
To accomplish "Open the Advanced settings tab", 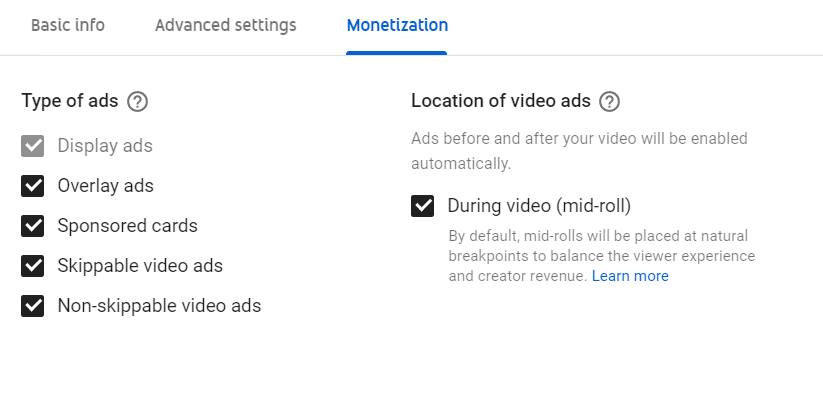I will pos(226,25).
